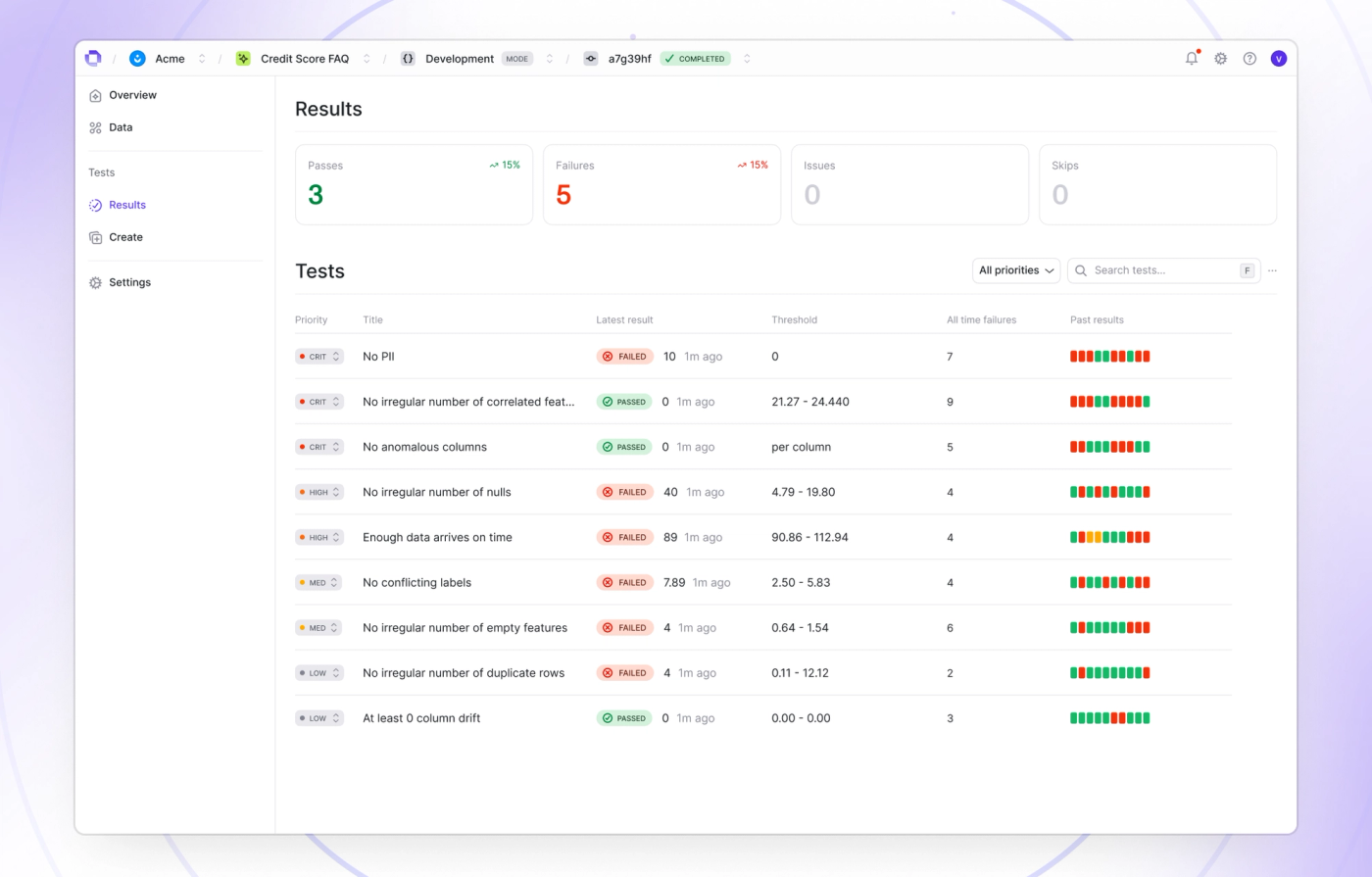Click the commit icon beside a7g39hf
The image size is (1372, 877).
pyautogui.click(x=591, y=59)
